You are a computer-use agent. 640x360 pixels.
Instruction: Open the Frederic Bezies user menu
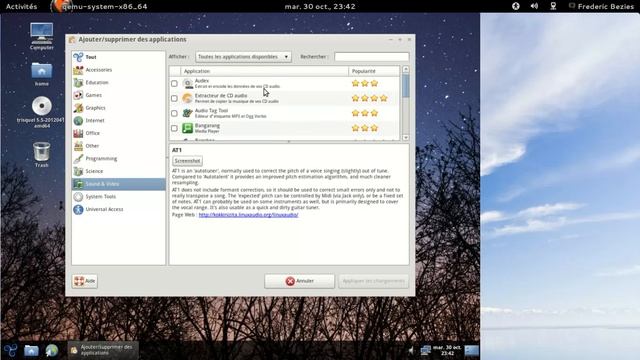[x=601, y=6]
